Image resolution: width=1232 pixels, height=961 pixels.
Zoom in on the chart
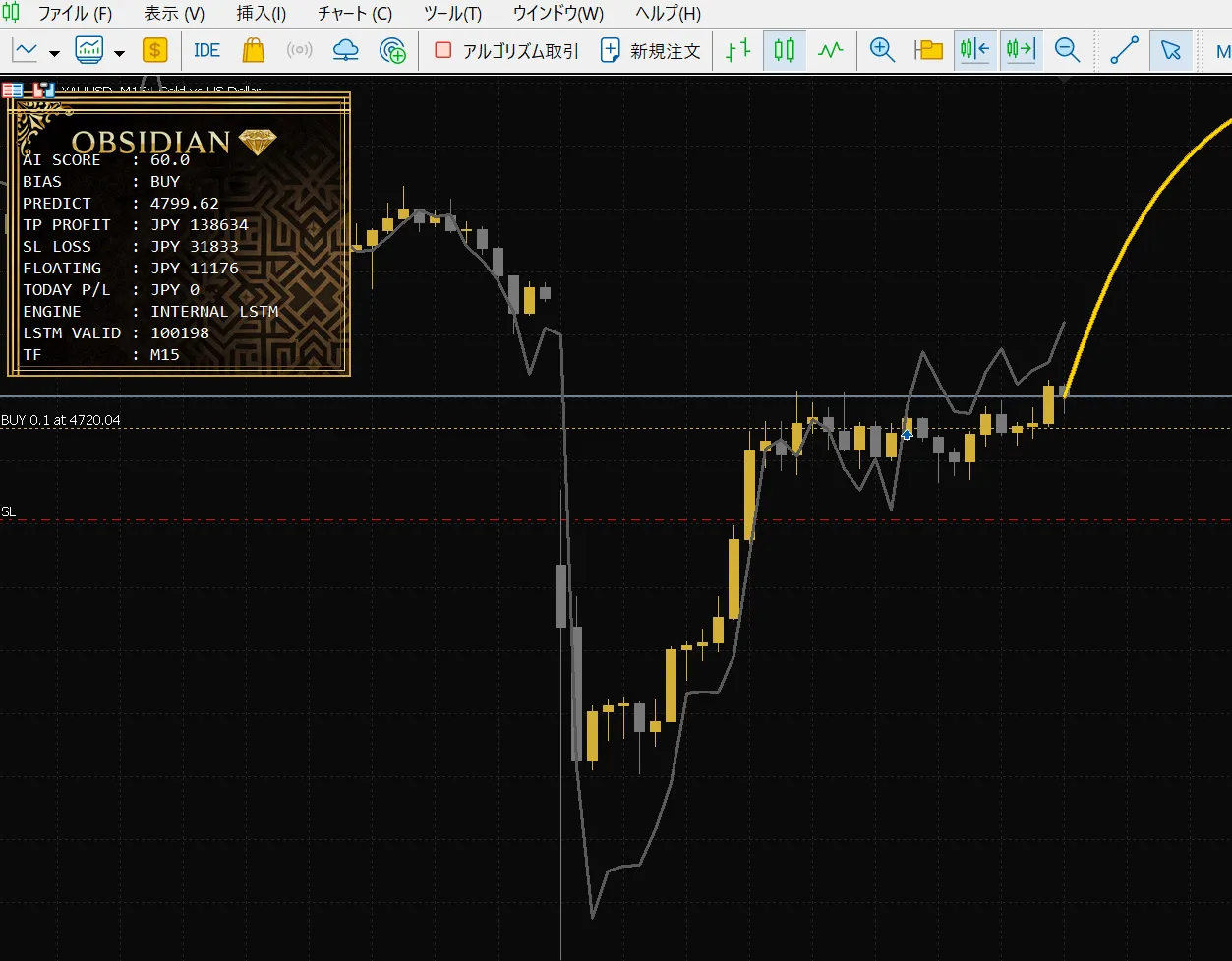coord(882,51)
